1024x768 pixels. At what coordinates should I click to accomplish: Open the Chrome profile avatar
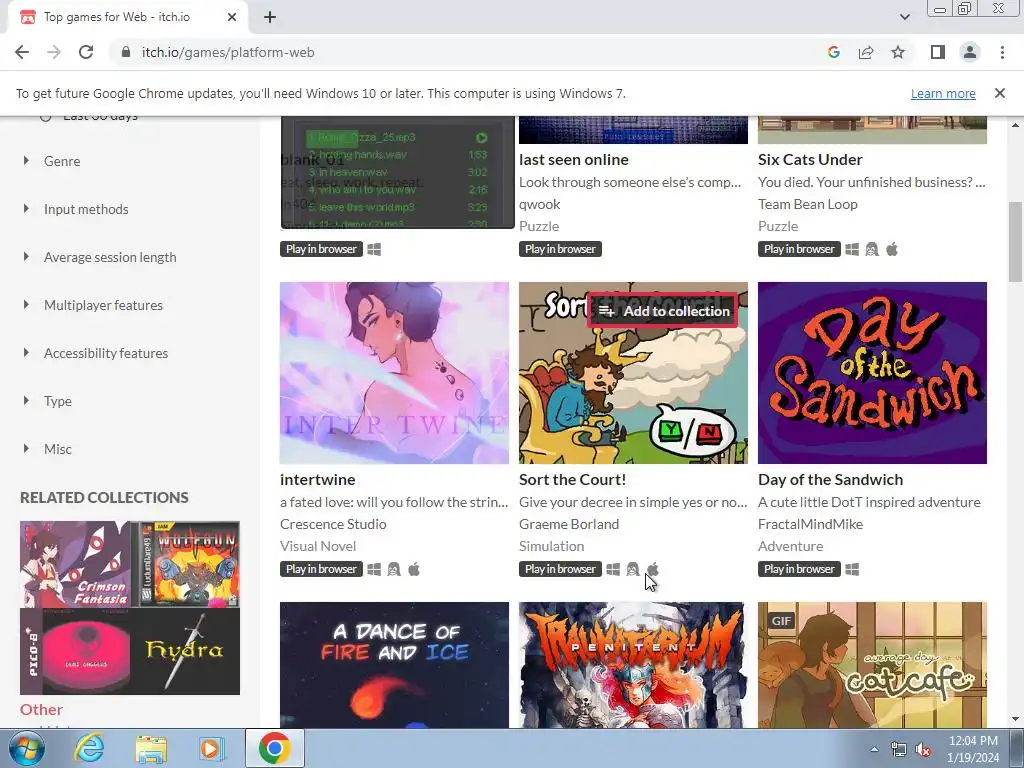pos(970,52)
